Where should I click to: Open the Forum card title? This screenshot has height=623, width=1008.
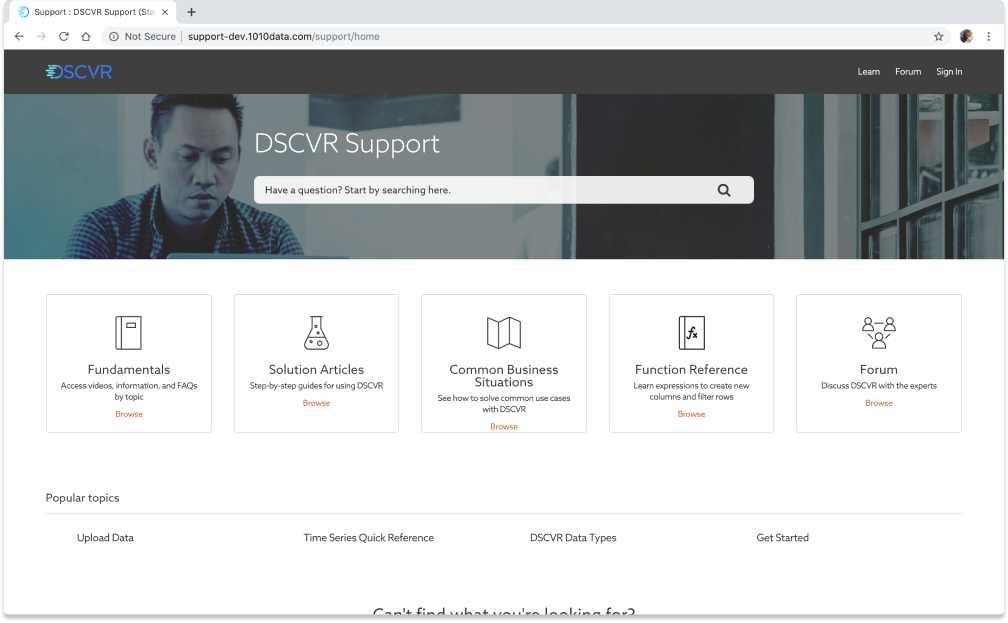point(879,370)
